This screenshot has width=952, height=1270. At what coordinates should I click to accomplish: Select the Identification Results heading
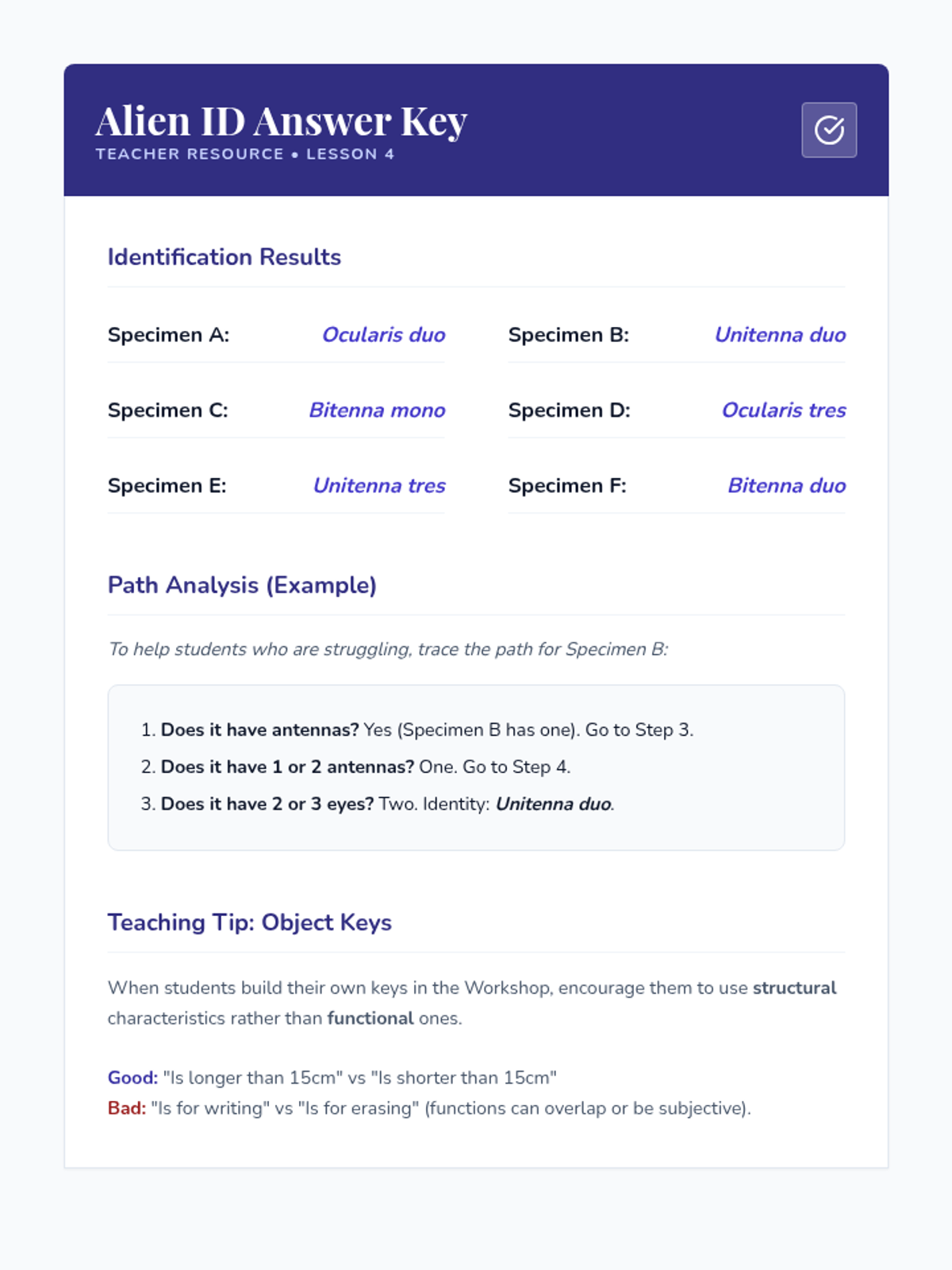pos(224,257)
